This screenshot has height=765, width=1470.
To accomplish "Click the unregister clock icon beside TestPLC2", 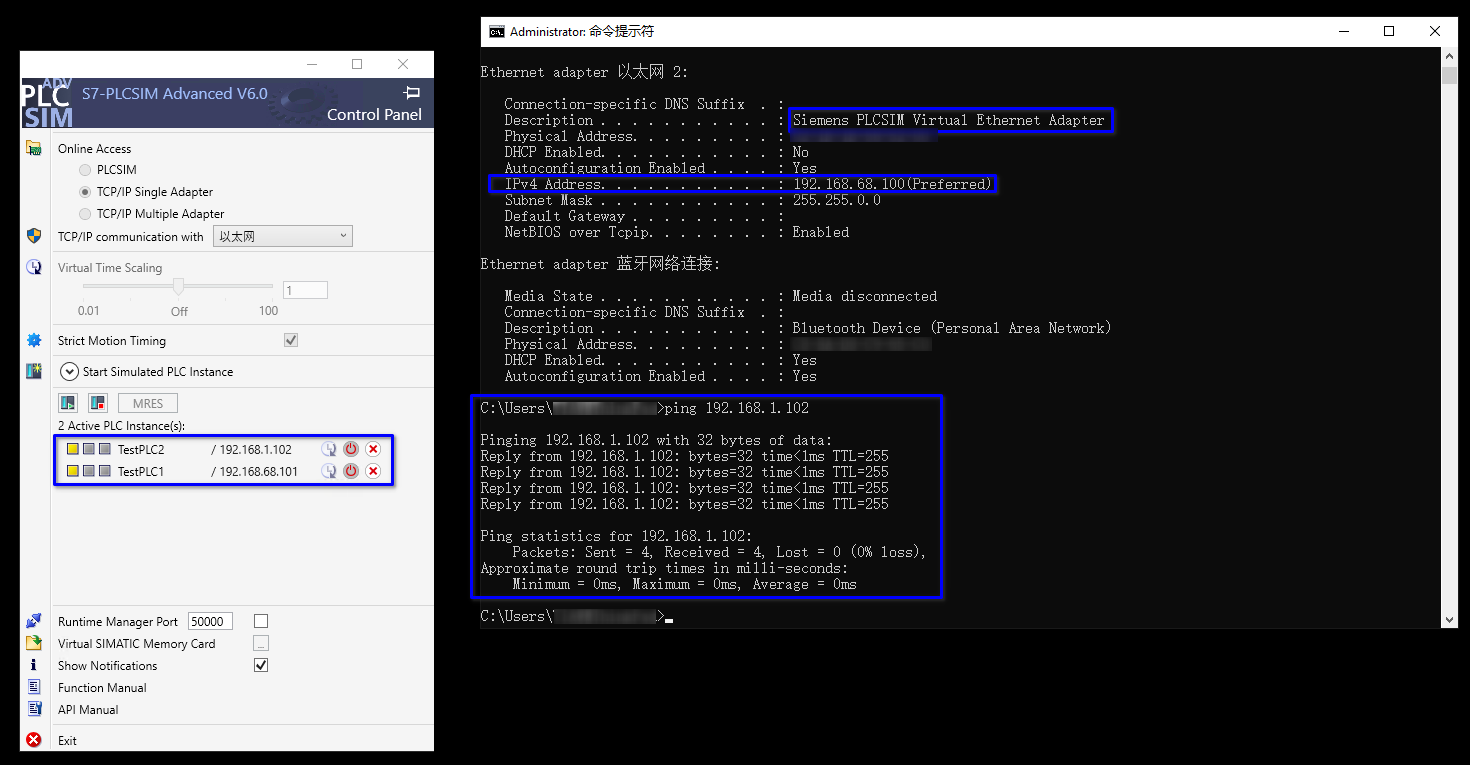I will pos(329,449).
